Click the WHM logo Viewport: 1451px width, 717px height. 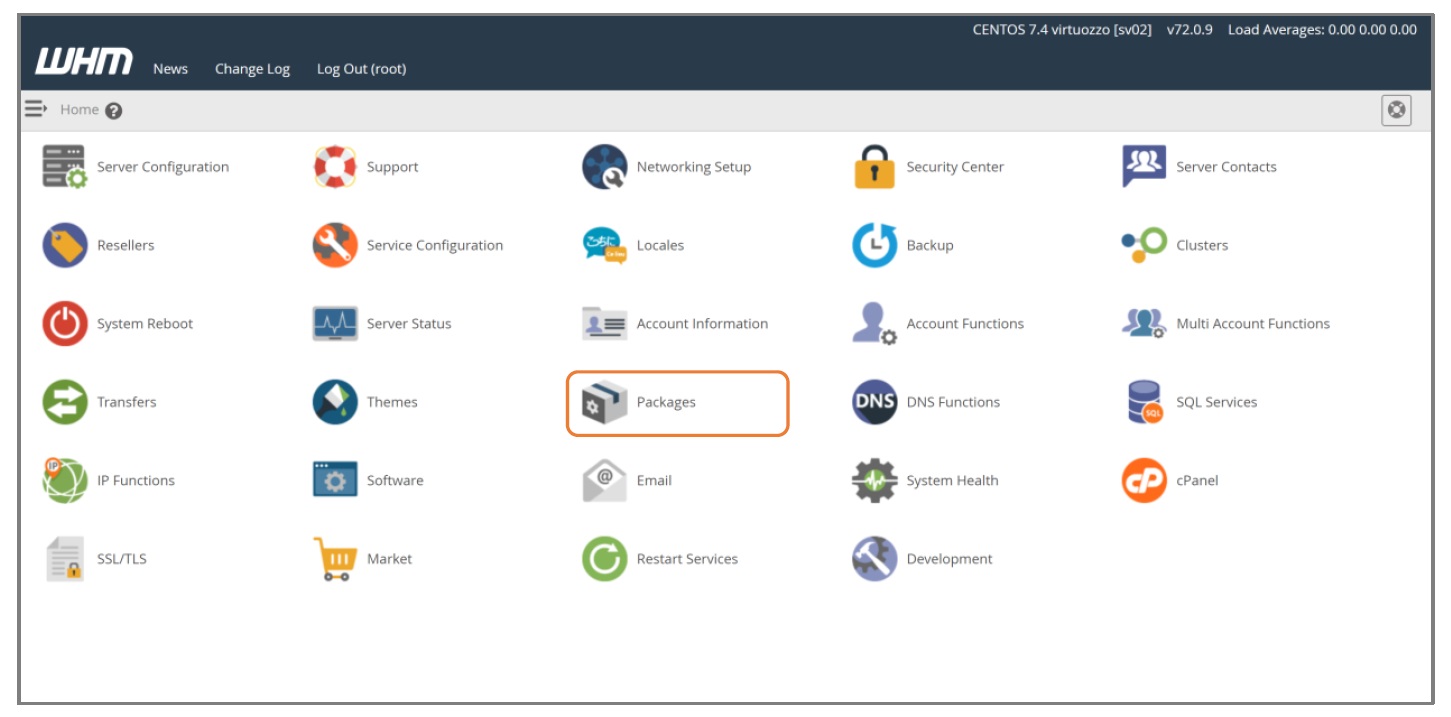(84, 61)
